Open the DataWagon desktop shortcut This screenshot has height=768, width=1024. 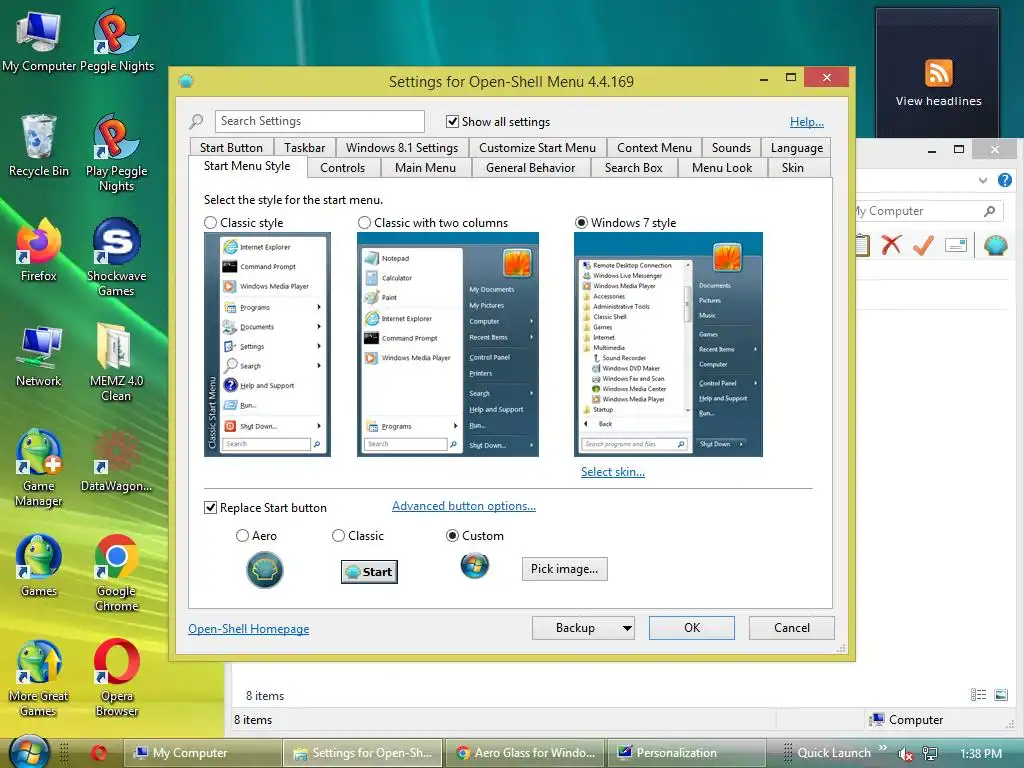(116, 460)
